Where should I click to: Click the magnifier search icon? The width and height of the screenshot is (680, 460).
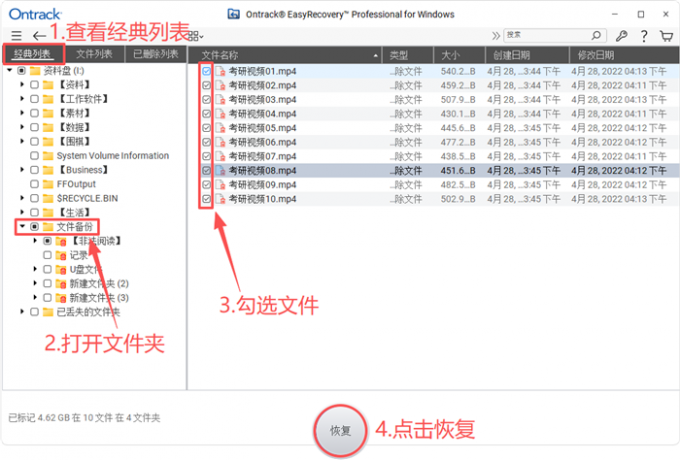point(596,35)
